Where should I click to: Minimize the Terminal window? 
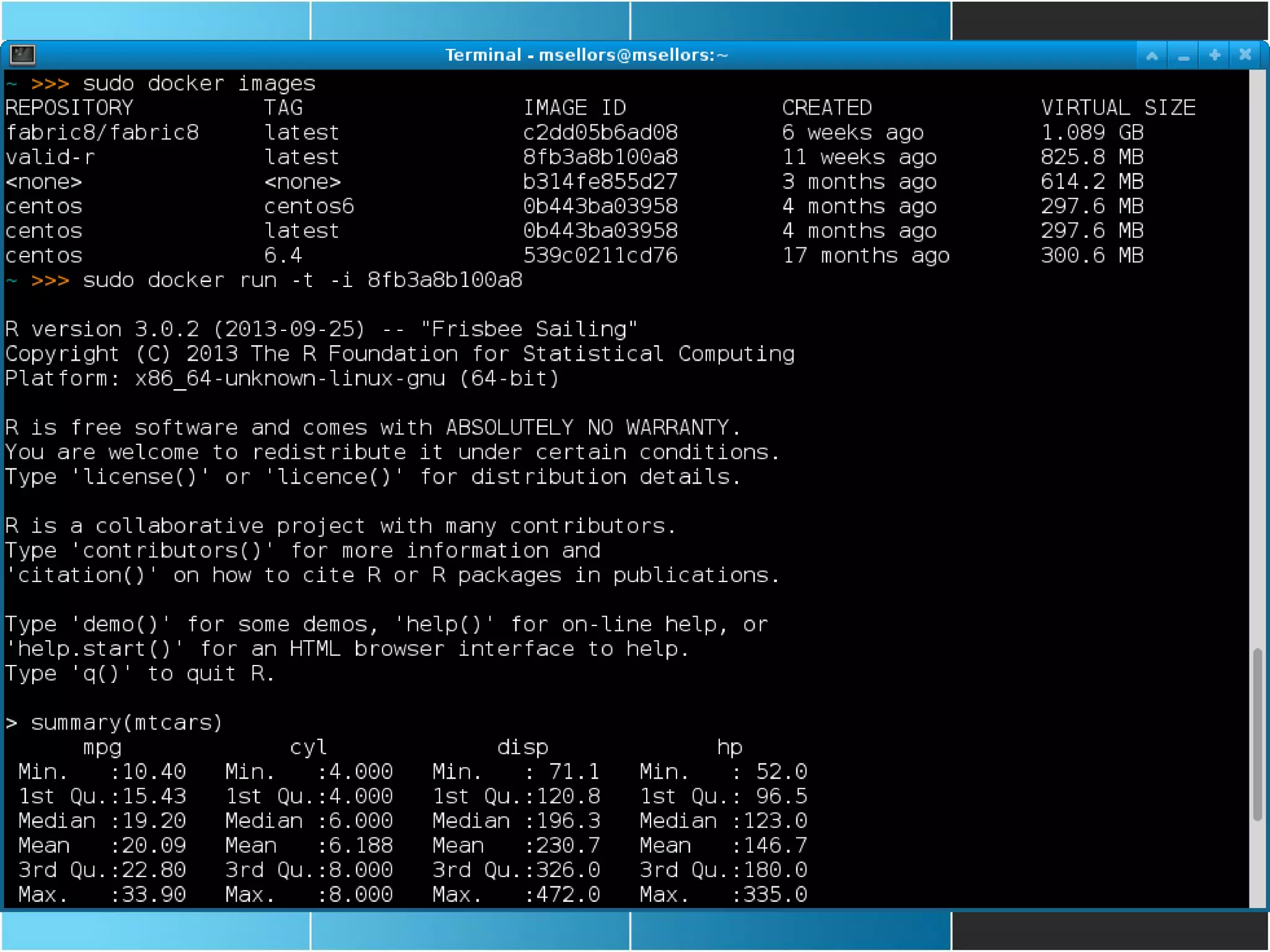pos(1183,55)
